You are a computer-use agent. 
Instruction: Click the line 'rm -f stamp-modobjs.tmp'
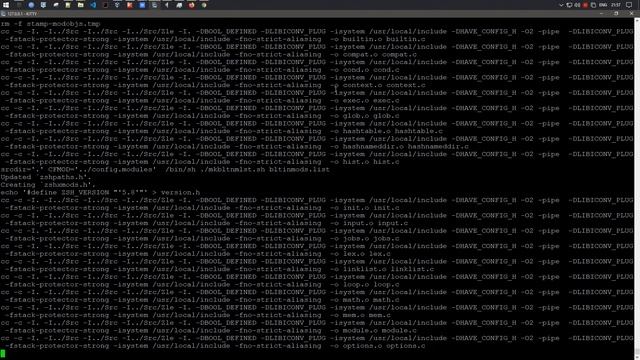(51, 24)
